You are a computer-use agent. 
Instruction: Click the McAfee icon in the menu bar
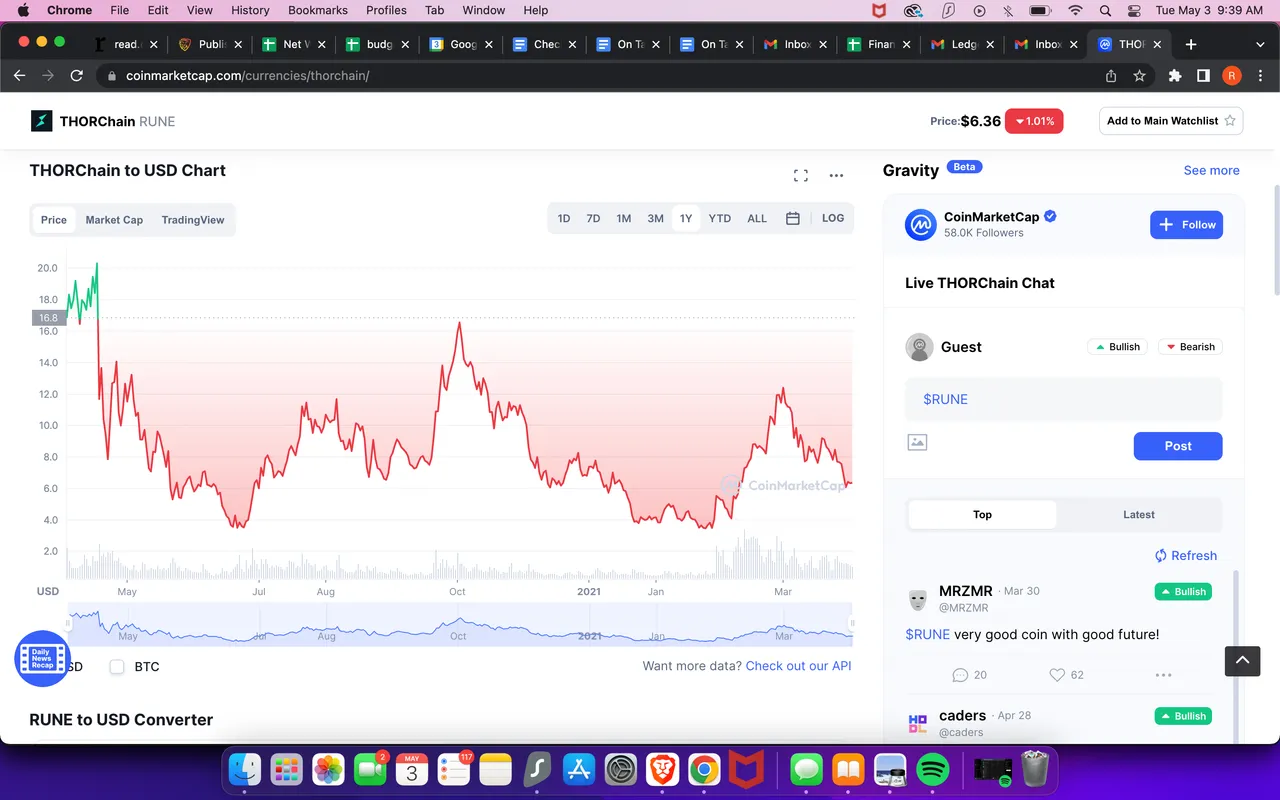(x=878, y=10)
